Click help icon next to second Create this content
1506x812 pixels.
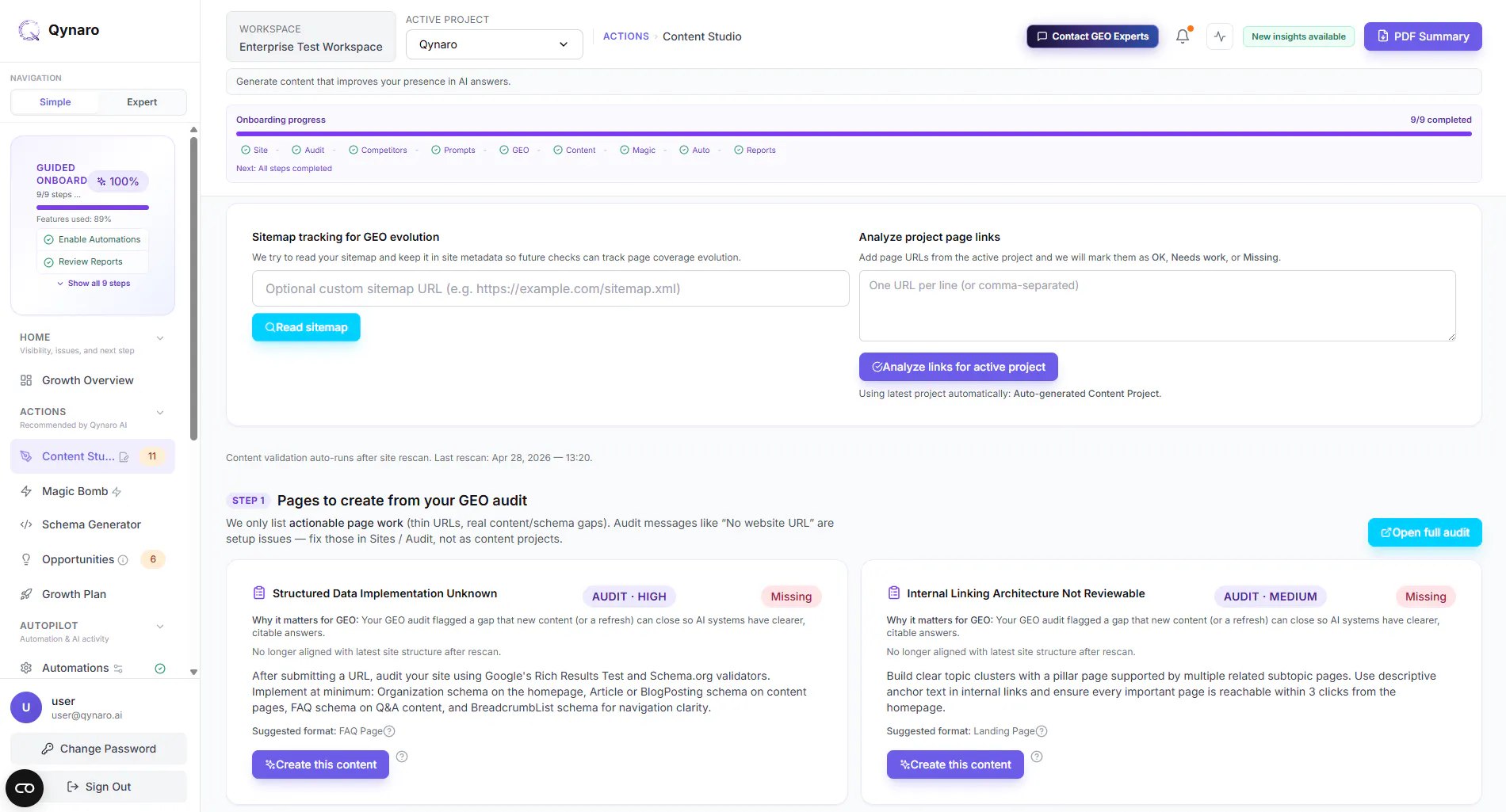1037,757
